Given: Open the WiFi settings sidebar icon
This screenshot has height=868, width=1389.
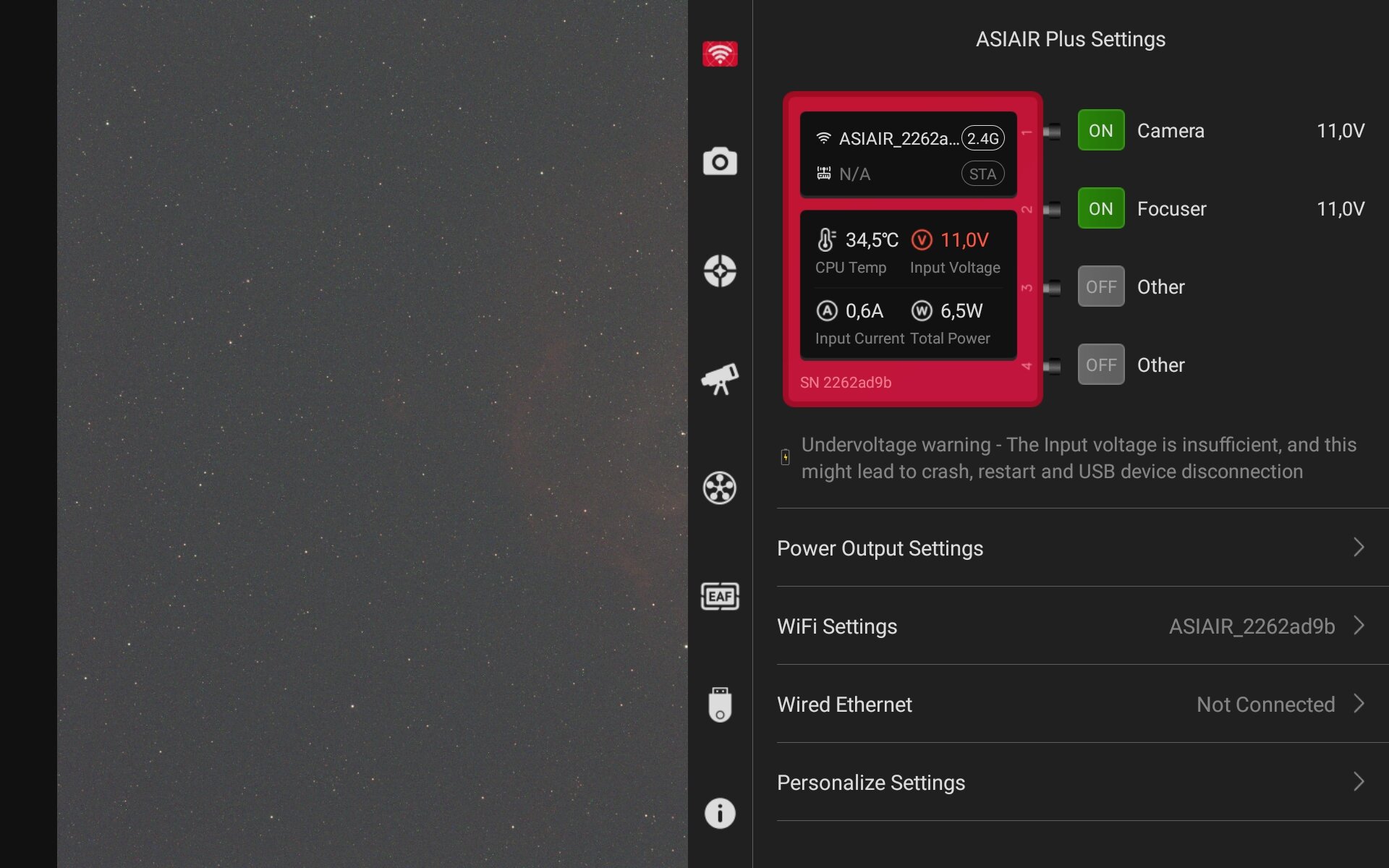Looking at the screenshot, I should coord(720,54).
